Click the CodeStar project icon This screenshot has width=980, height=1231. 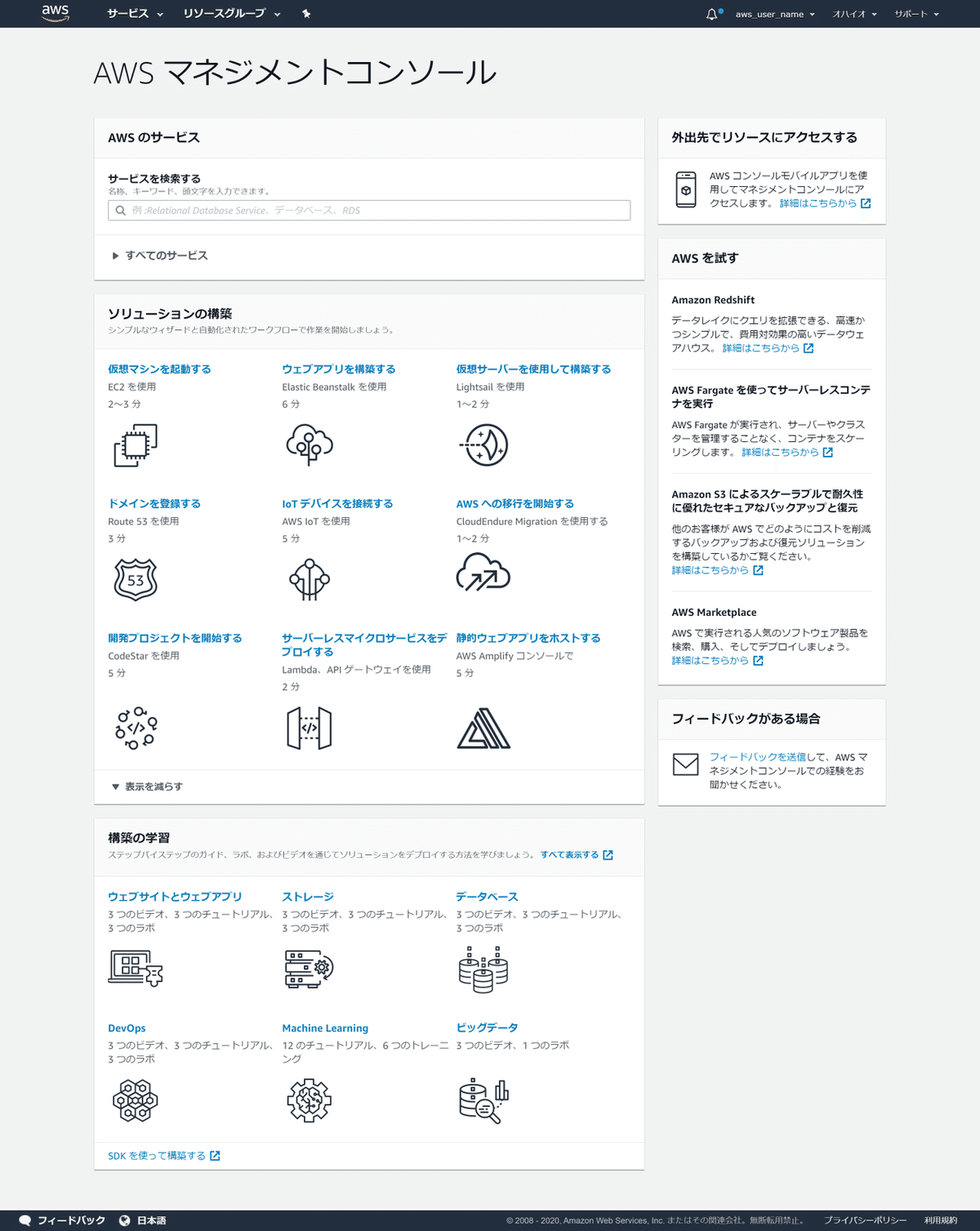tap(136, 728)
